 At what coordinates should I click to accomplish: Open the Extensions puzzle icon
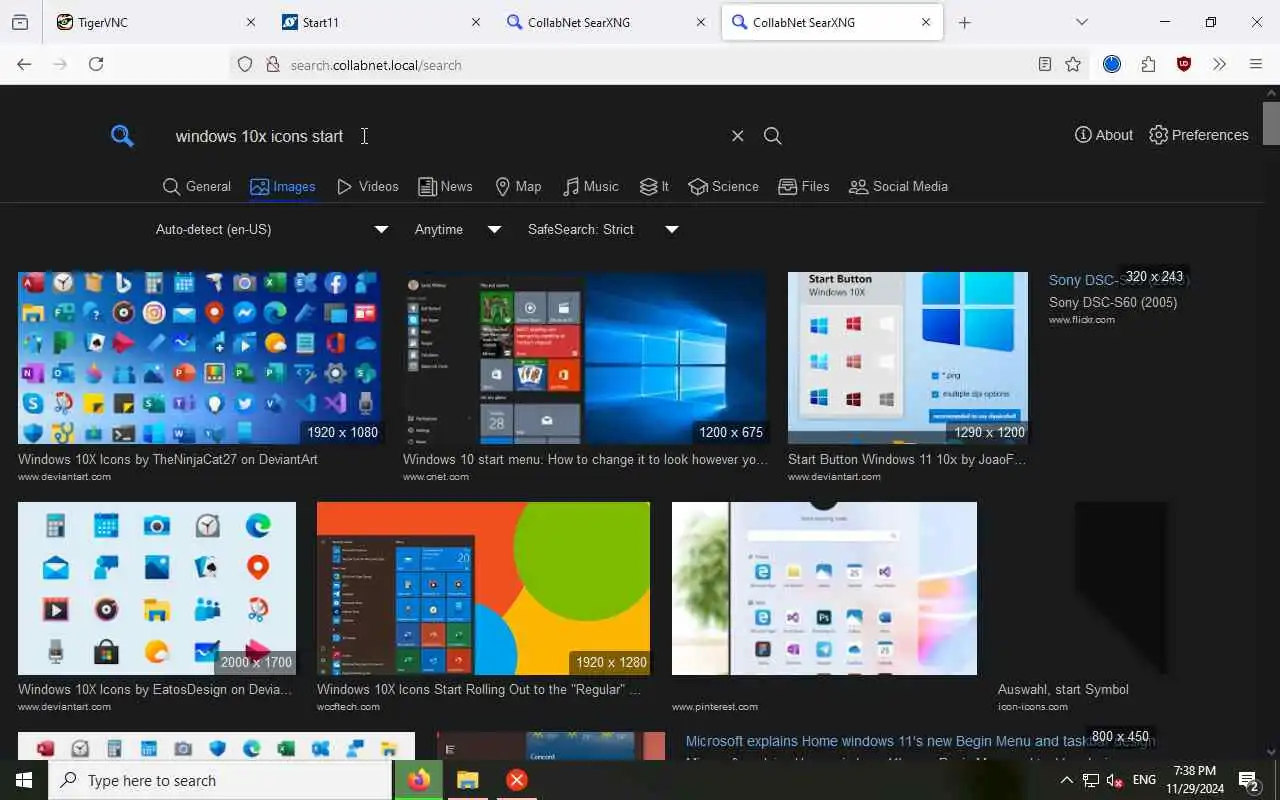[x=1148, y=64]
